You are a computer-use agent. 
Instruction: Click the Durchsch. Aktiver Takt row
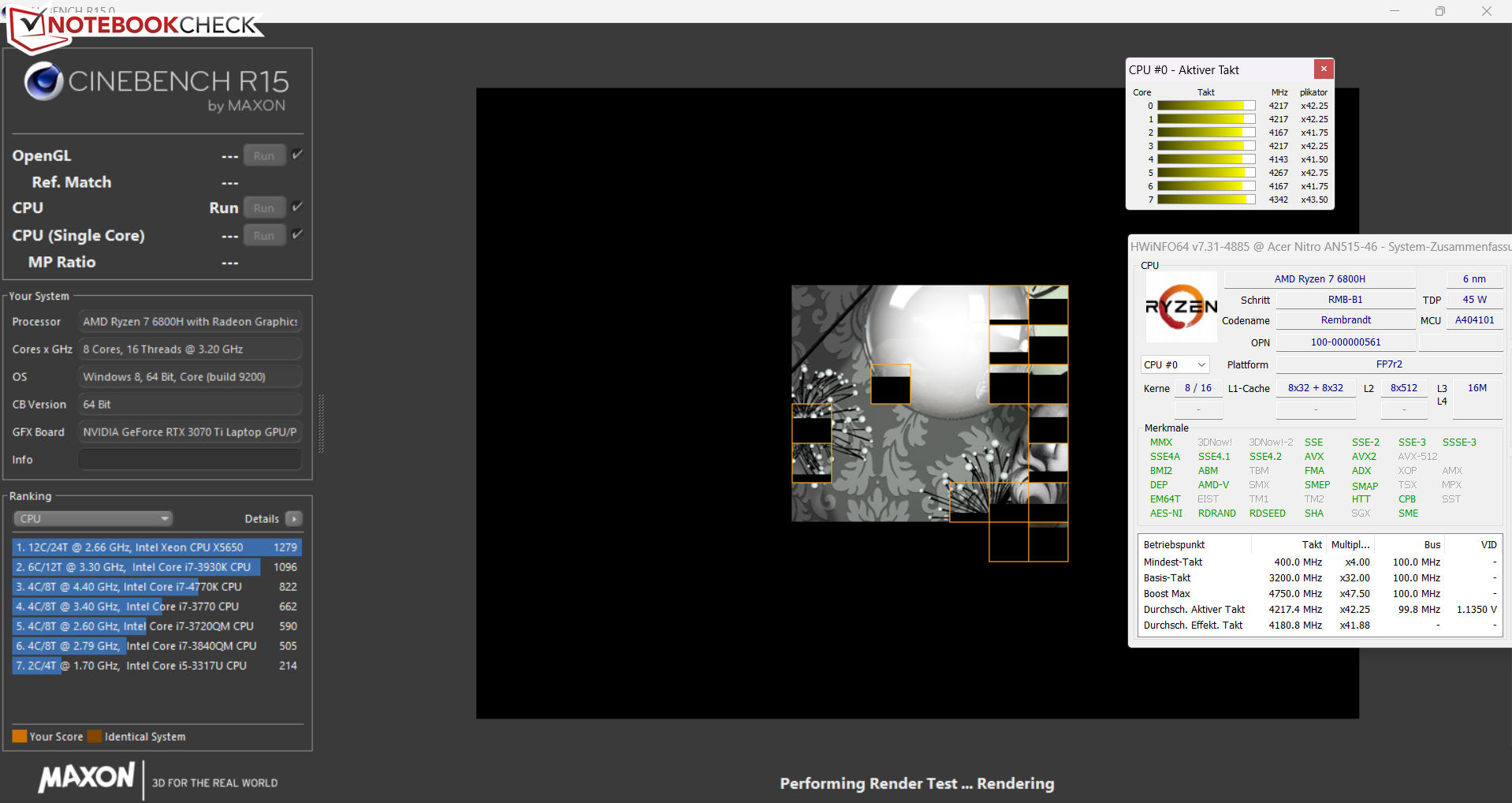[x=1320, y=609]
